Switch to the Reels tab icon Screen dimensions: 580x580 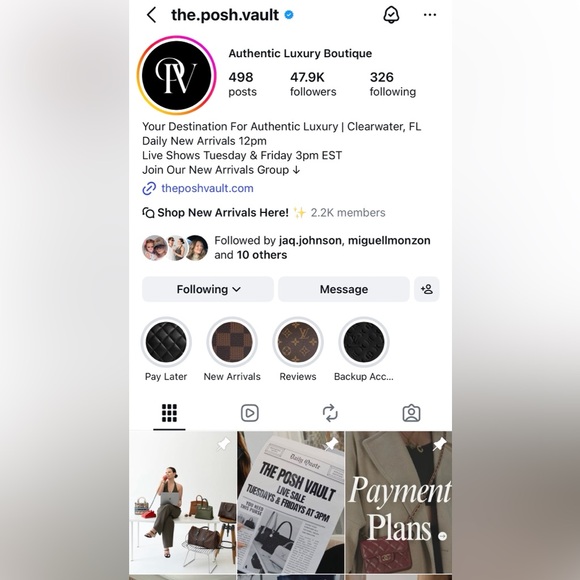pos(250,413)
